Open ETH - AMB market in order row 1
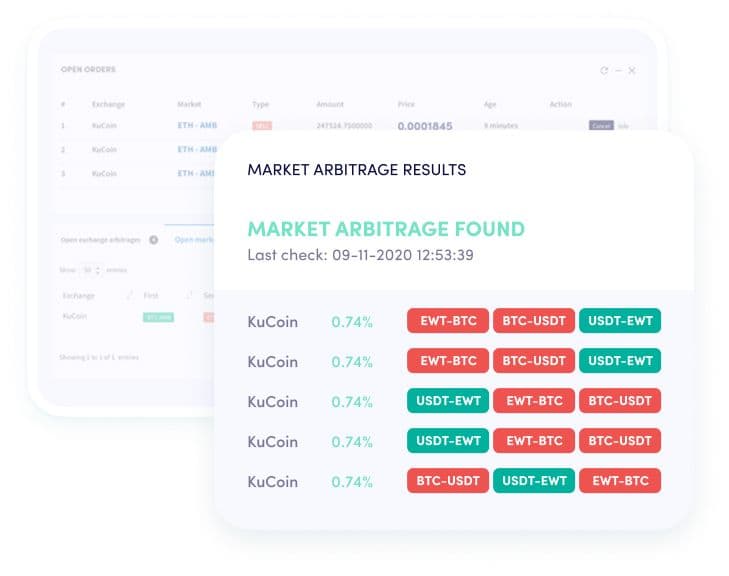The width and height of the screenshot is (729, 576). click(197, 125)
